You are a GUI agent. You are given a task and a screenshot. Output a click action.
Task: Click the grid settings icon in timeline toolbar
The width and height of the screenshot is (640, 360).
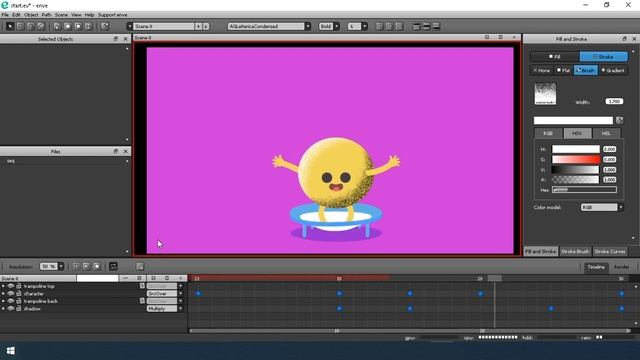[140, 267]
